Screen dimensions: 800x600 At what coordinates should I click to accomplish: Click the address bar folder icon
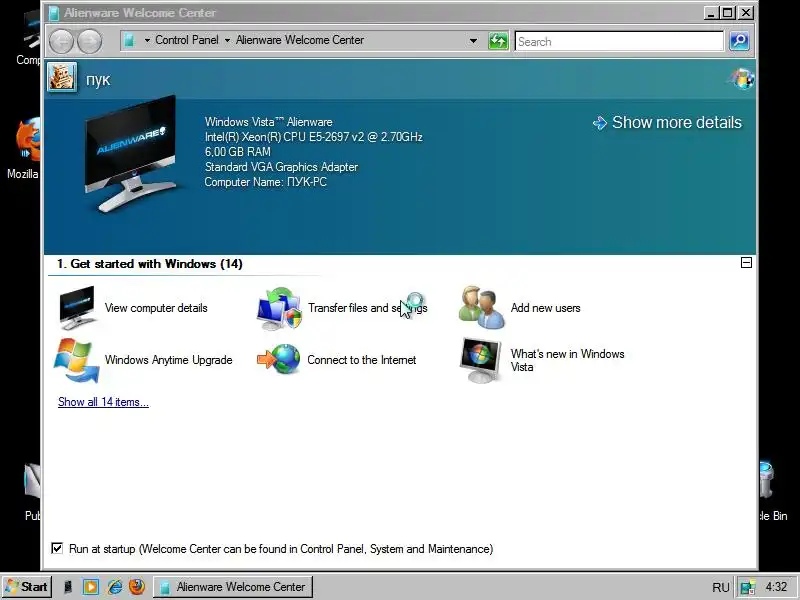(x=130, y=40)
